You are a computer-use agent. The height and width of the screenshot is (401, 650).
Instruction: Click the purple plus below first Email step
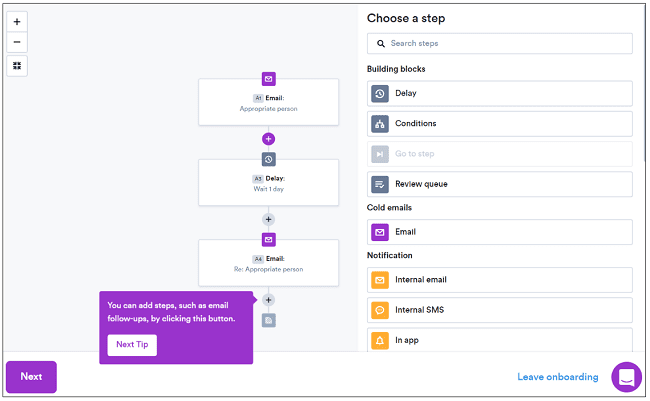268,139
